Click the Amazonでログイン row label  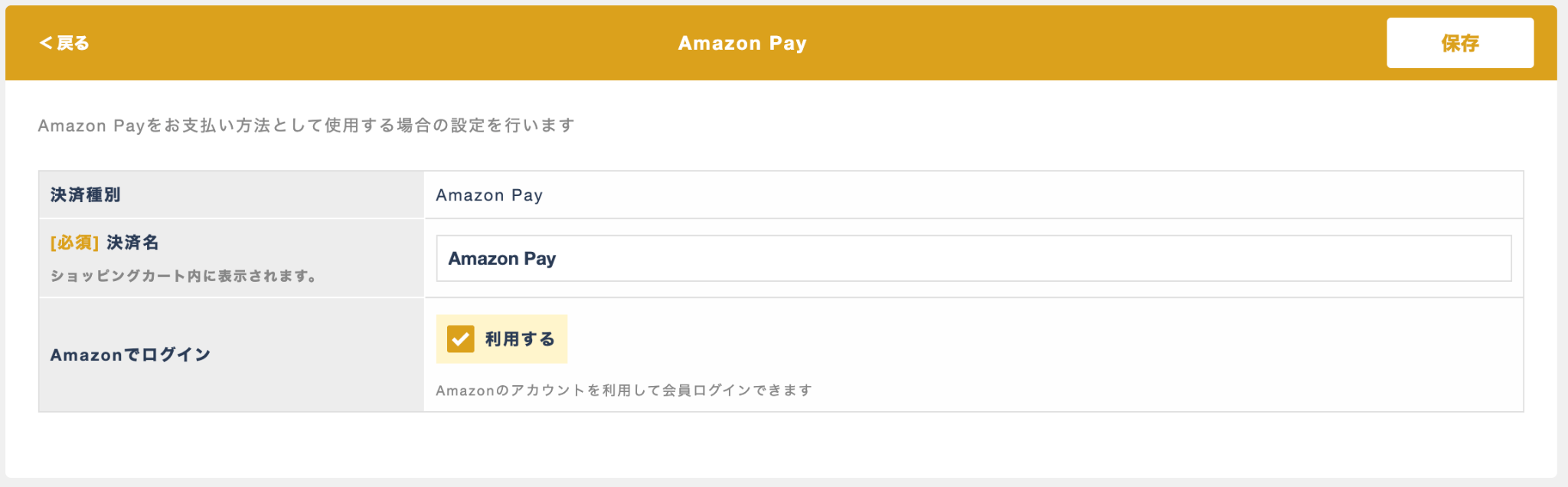(x=130, y=355)
